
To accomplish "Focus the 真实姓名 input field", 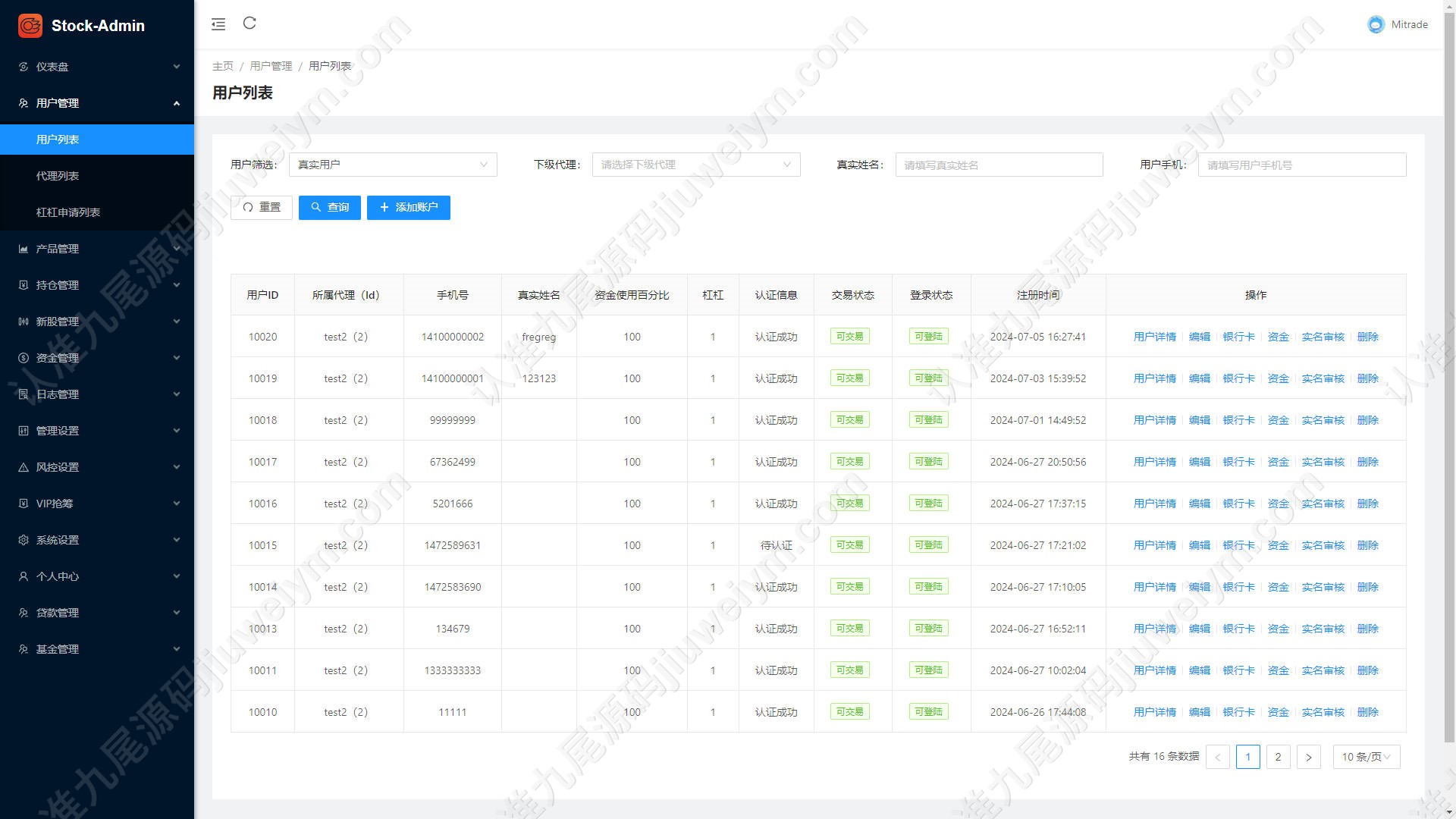I will 999,165.
